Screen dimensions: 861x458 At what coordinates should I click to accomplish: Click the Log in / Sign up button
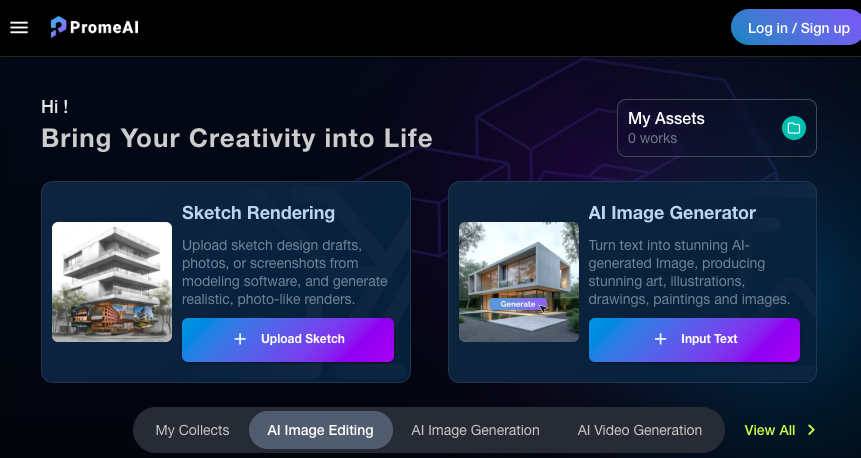pos(796,27)
